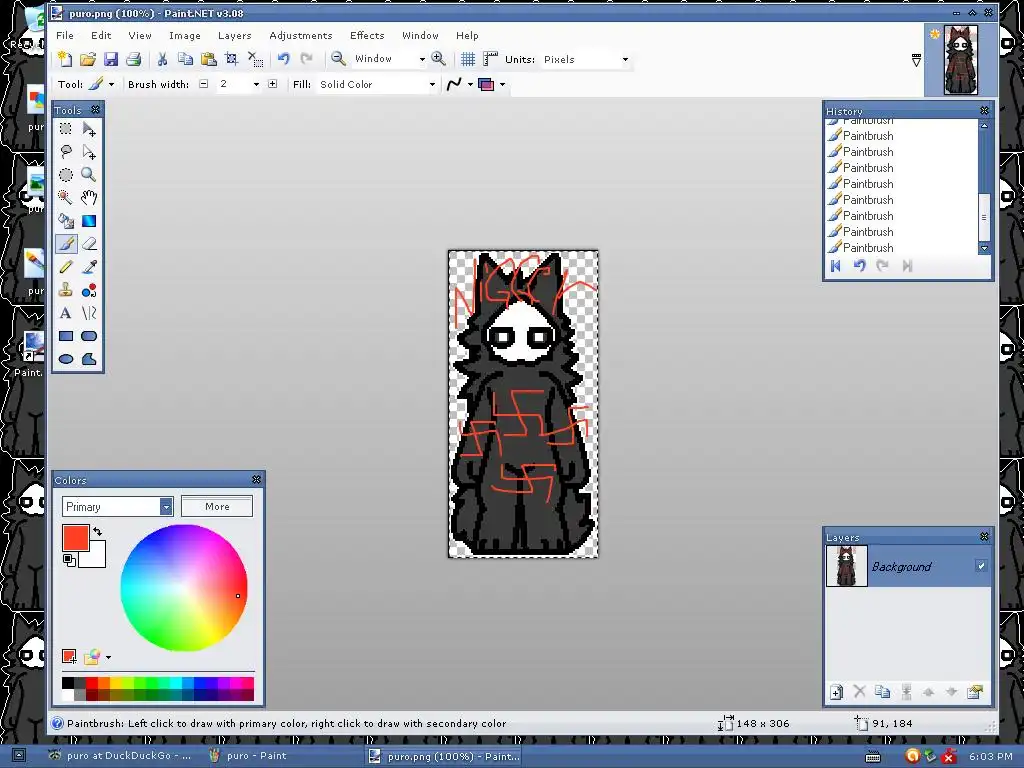Open the Effects menu
The image size is (1024, 768).
click(x=367, y=35)
